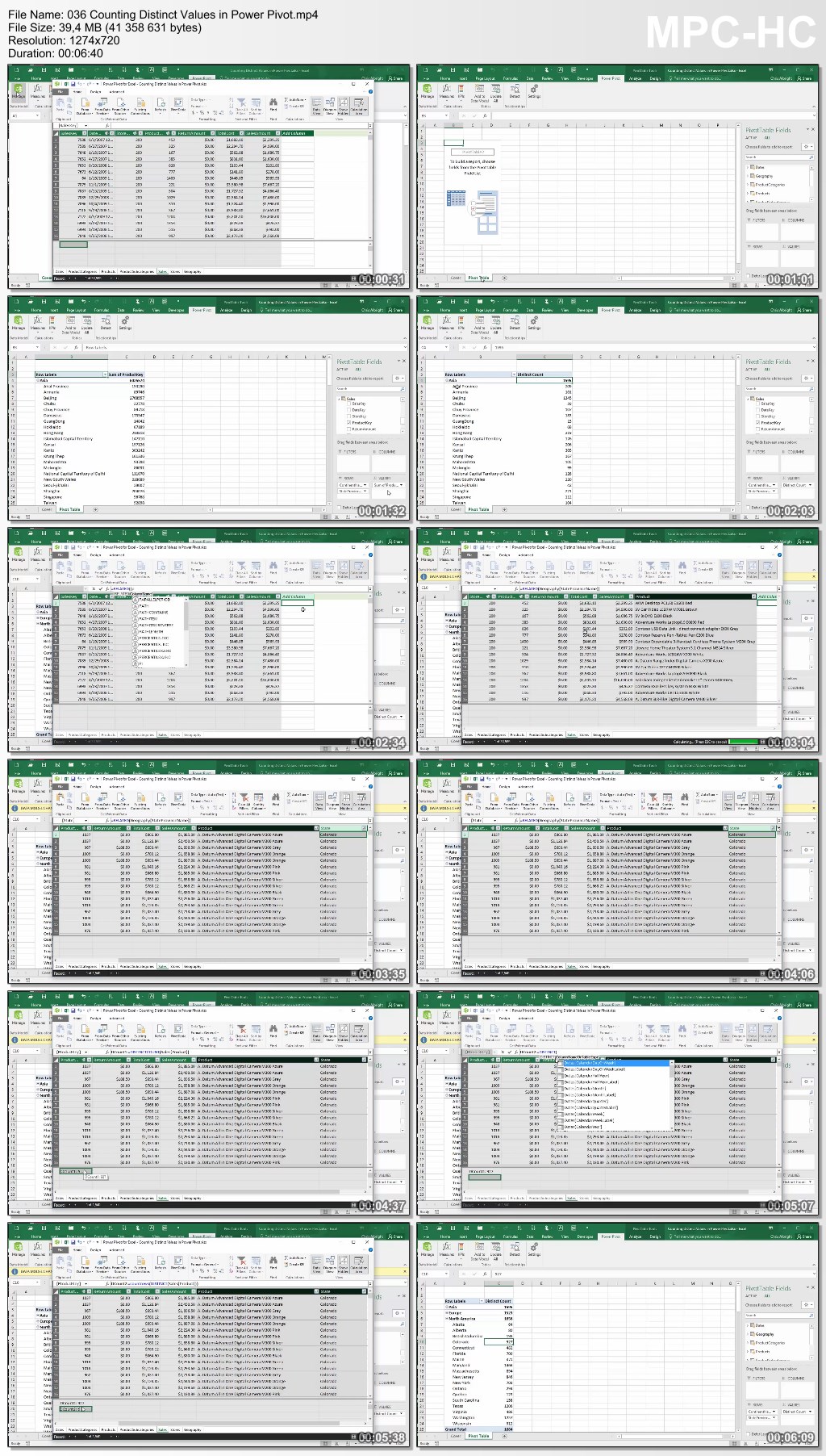Click Find binoculars icon in the 00:00:31 frame
The height and width of the screenshot is (1456, 826).
pos(273,103)
